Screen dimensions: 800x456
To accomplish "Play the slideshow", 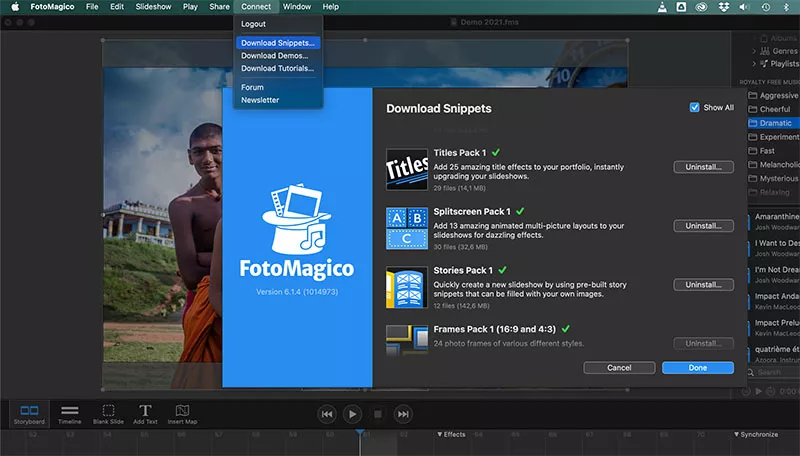I will click(x=353, y=414).
